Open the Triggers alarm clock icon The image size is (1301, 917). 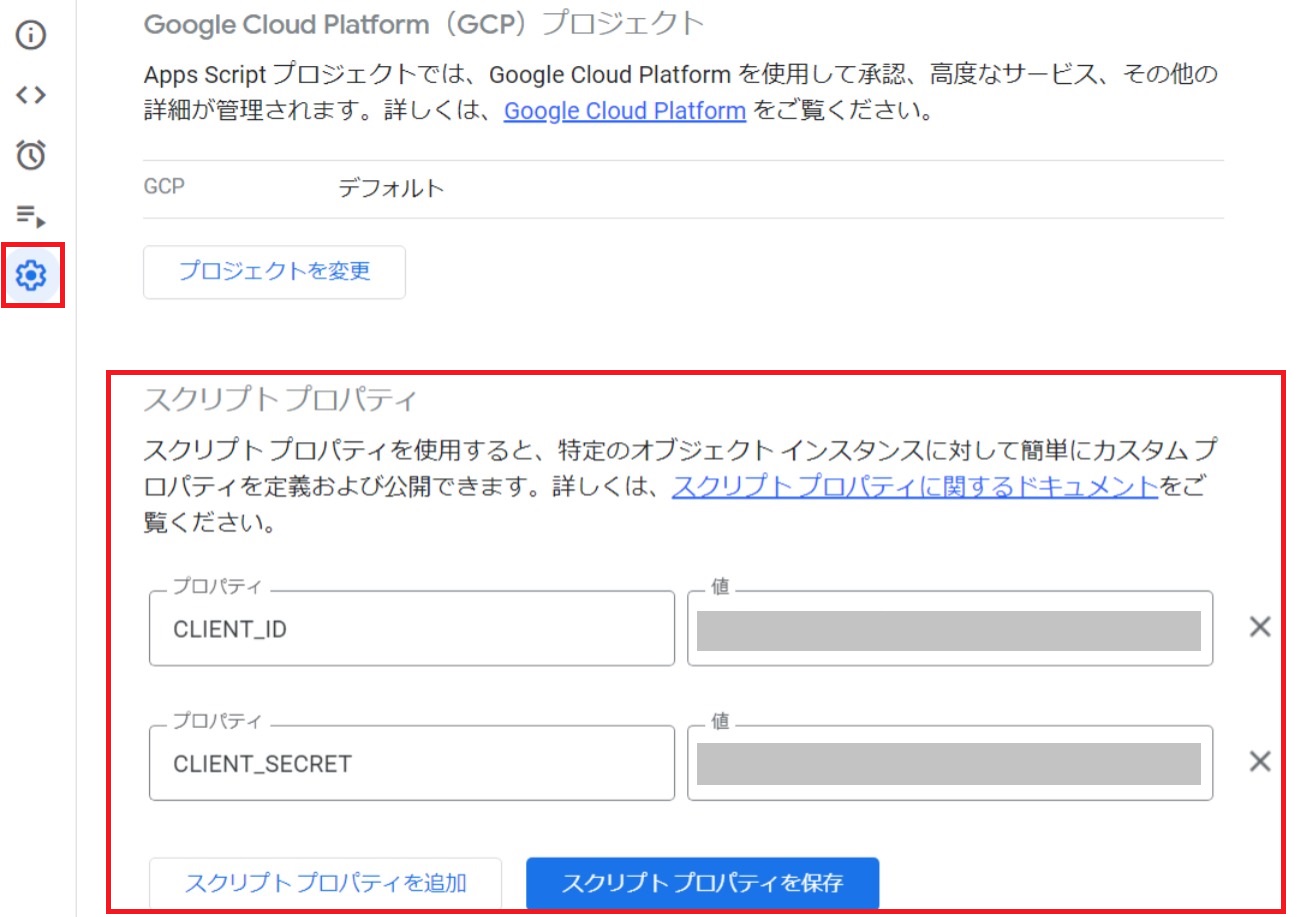pyautogui.click(x=31, y=154)
